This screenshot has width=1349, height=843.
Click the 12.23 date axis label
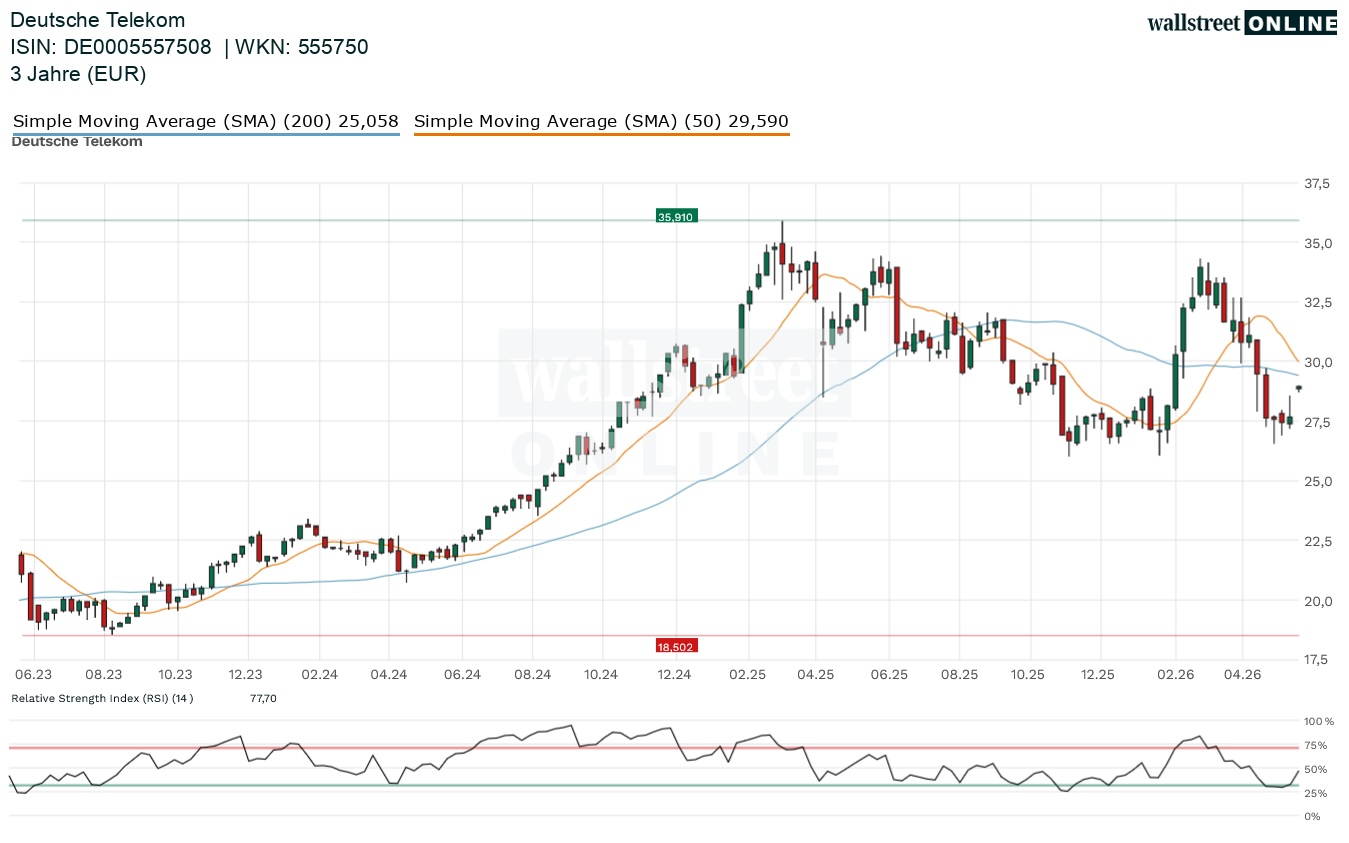[x=246, y=675]
